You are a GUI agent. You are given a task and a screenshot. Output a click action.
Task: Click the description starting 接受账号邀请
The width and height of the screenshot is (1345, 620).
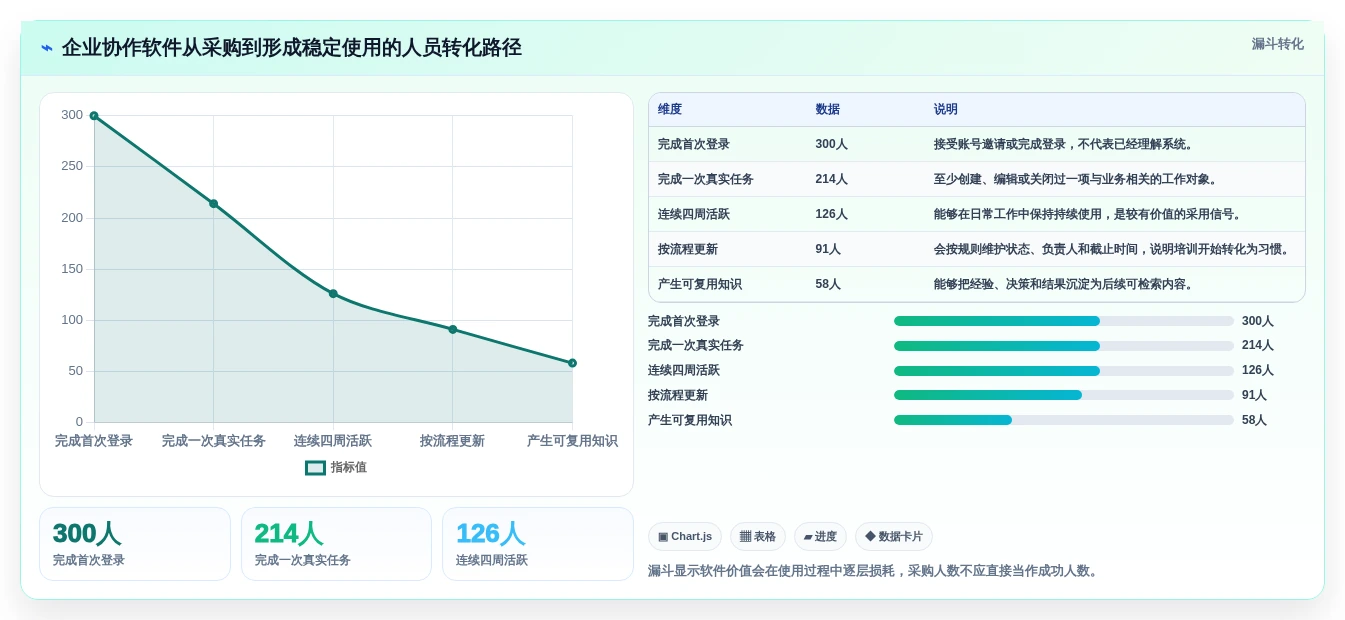coord(1065,144)
